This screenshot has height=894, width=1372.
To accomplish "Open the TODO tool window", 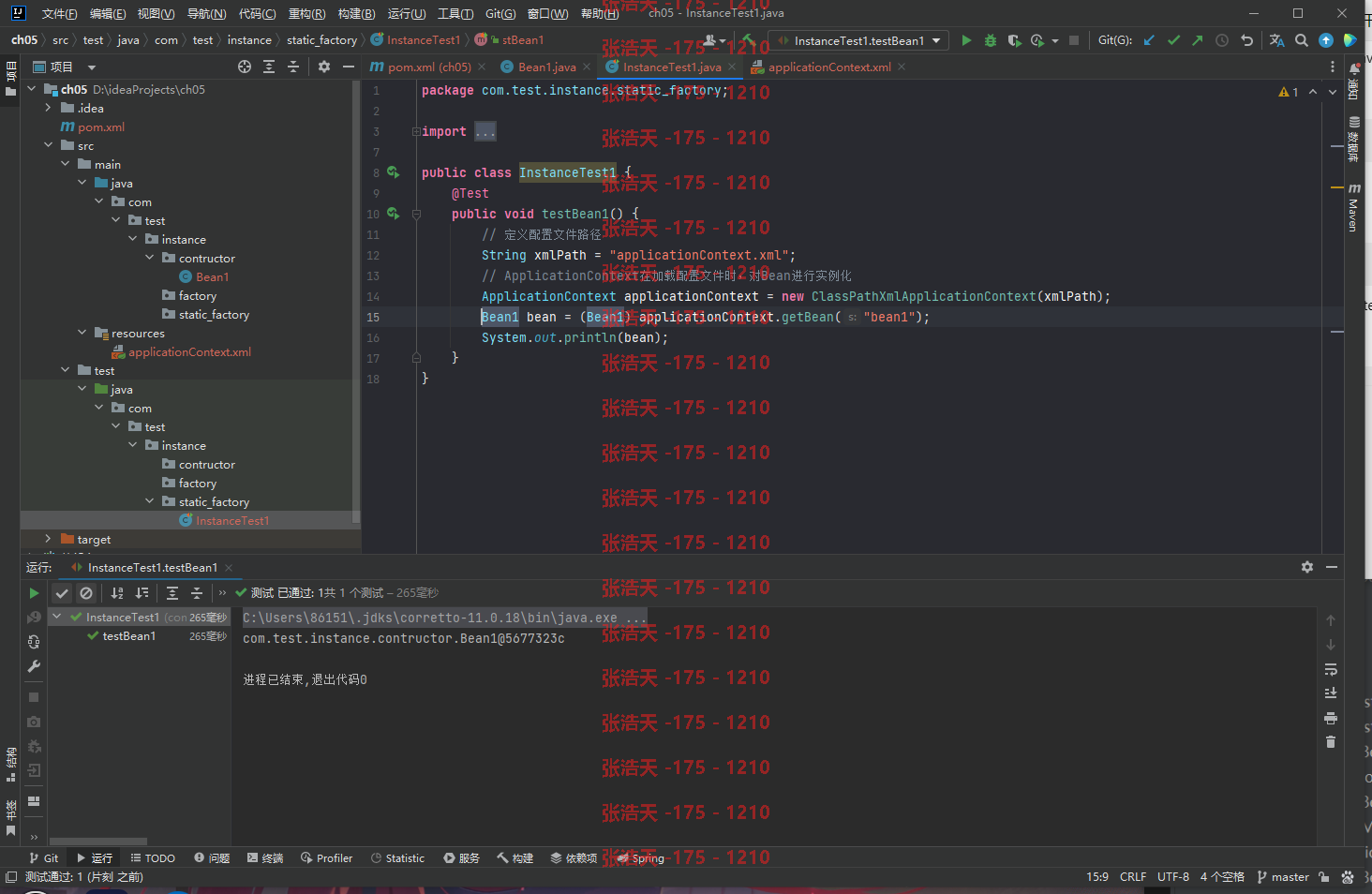I will coord(153,857).
